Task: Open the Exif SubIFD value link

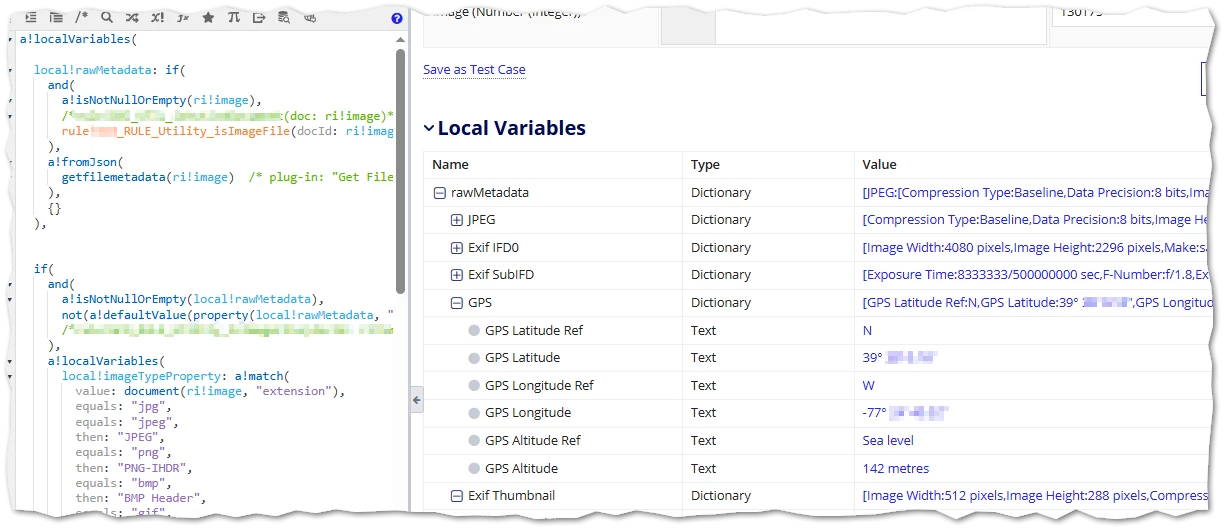Action: [1037, 275]
